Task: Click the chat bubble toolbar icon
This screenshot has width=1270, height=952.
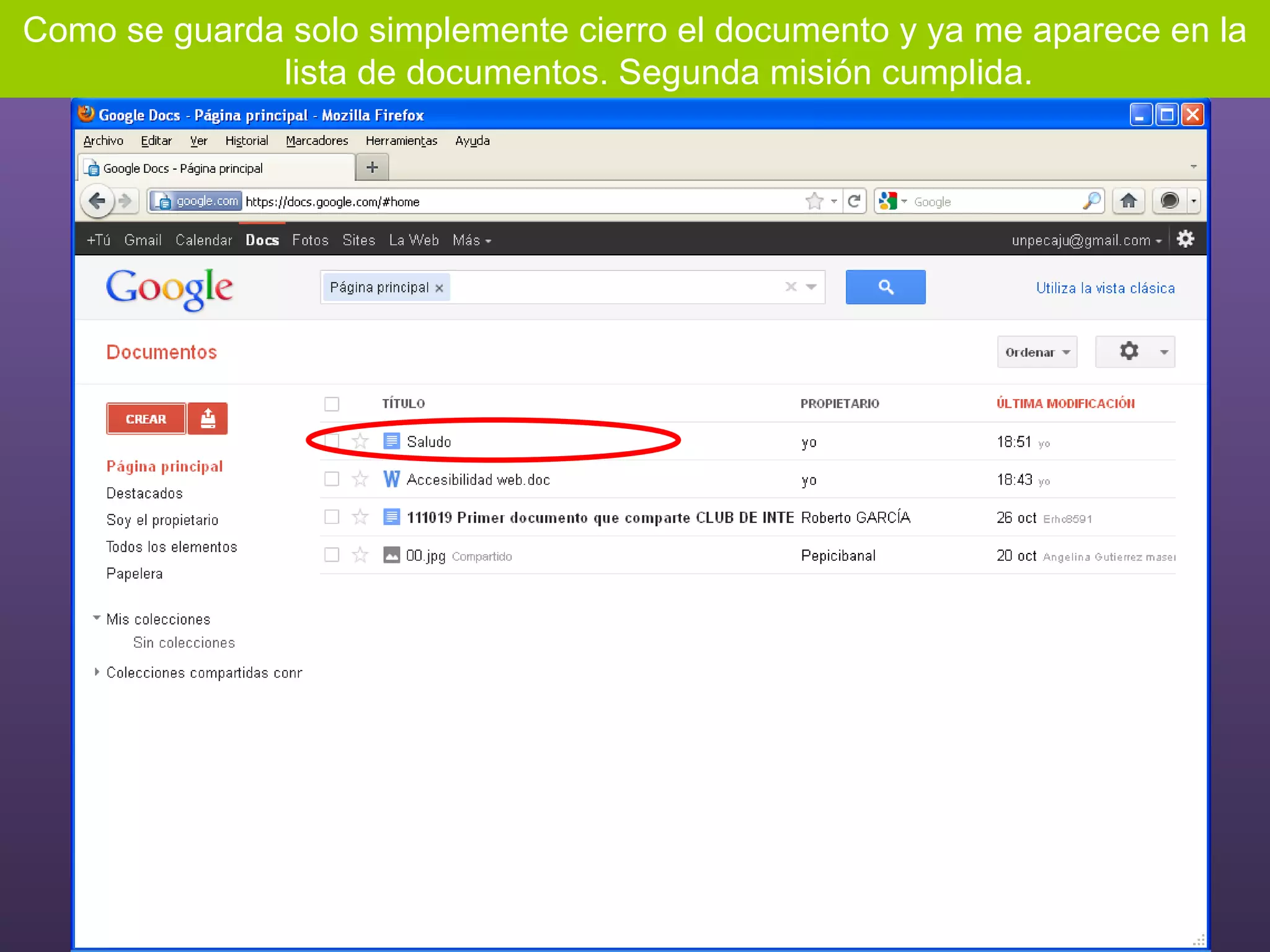Action: click(x=1169, y=201)
